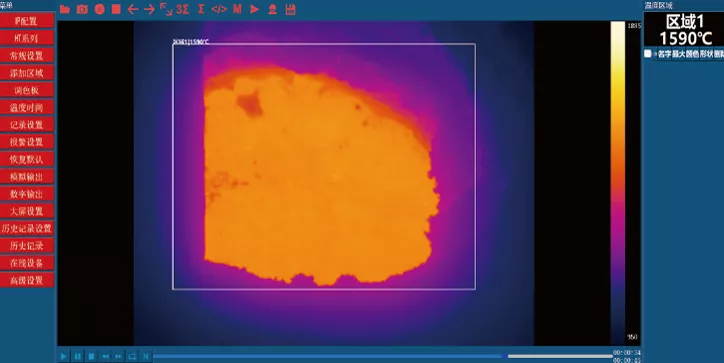Image resolution: width=724 pixels, height=363 pixels.
Task: Toggle fullscreen with the diagonal arrows icon
Action: [x=166, y=9]
